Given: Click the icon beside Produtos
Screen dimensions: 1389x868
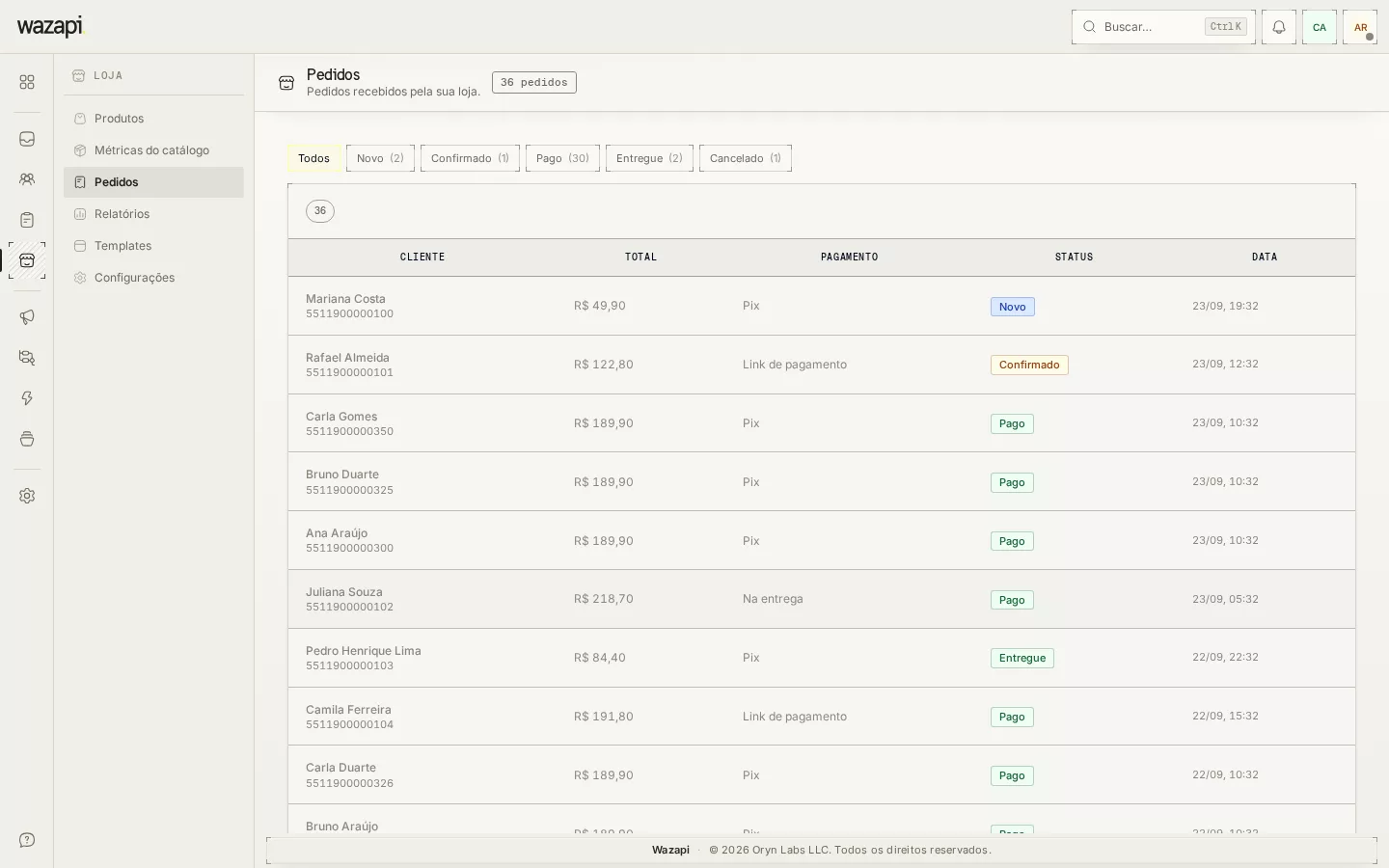Looking at the screenshot, I should 80,119.
